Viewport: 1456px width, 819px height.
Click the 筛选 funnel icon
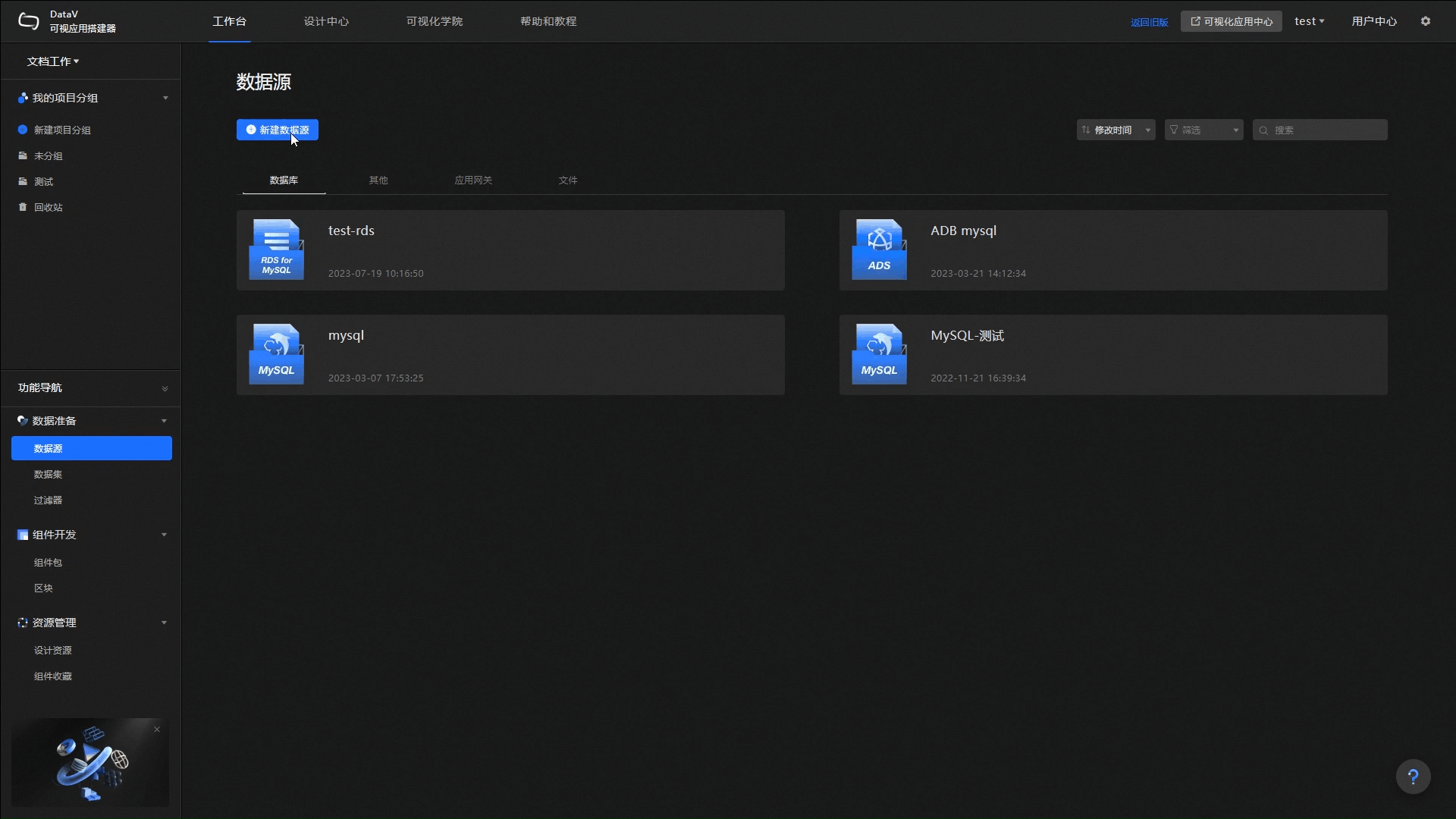pos(1174,130)
